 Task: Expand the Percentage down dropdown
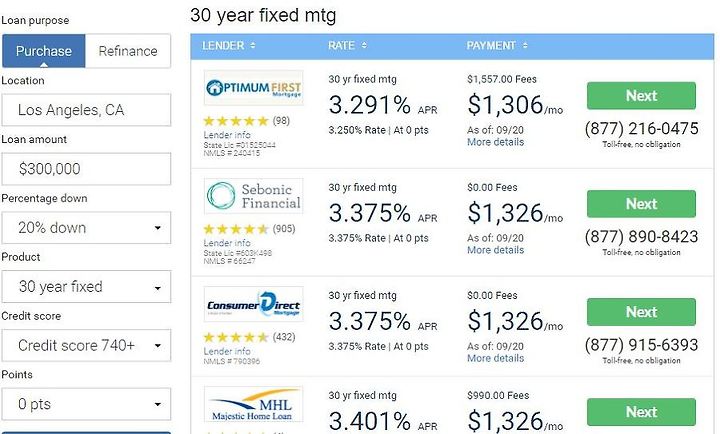tap(86, 228)
